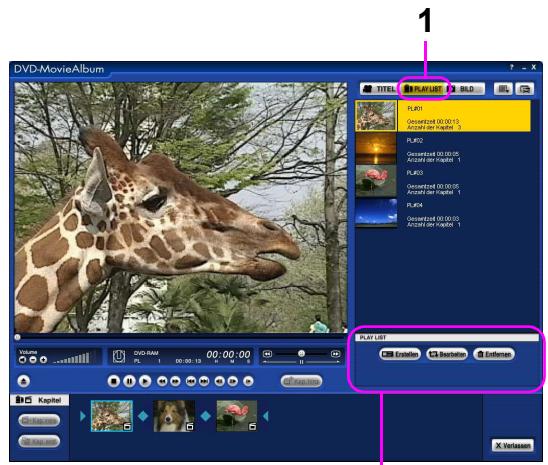The height and width of the screenshot is (465, 548).
Task: Open the help question mark icon
Action: [512, 67]
